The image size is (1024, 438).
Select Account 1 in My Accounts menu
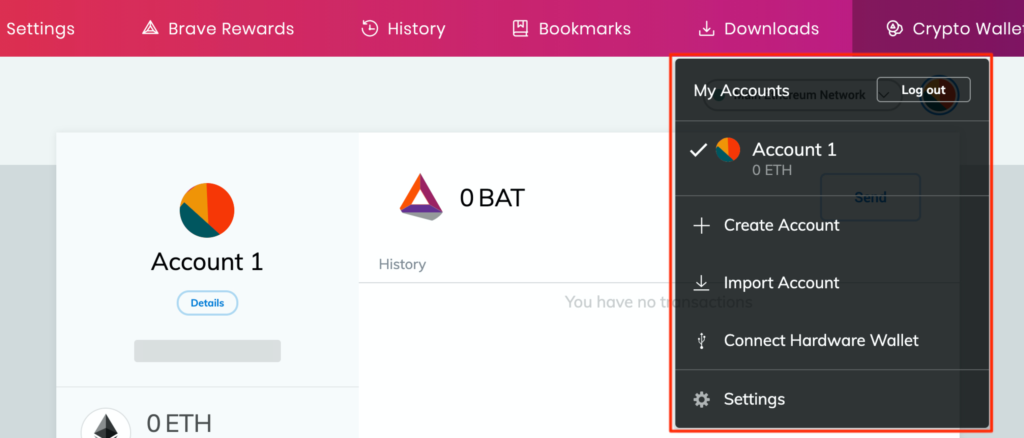pyautogui.click(x=832, y=158)
